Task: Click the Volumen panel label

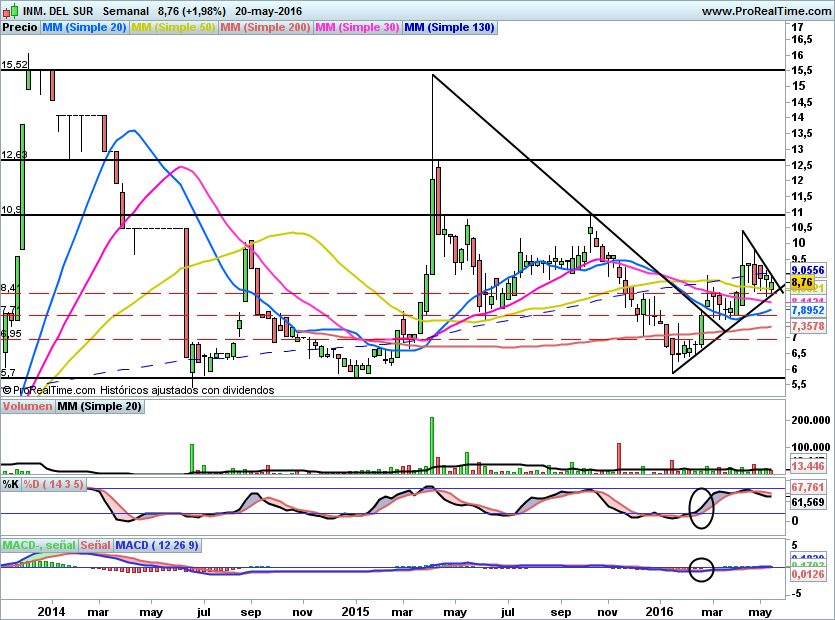Action: (x=27, y=407)
